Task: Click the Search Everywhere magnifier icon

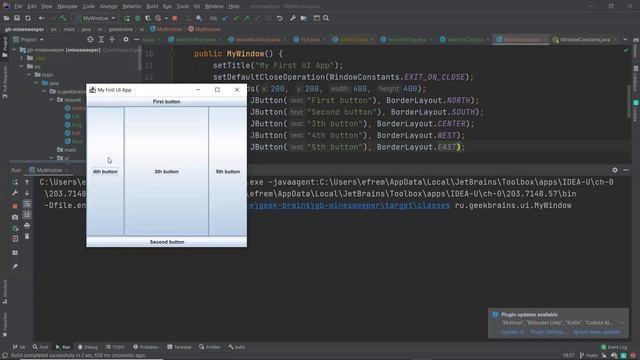Action: point(326,18)
